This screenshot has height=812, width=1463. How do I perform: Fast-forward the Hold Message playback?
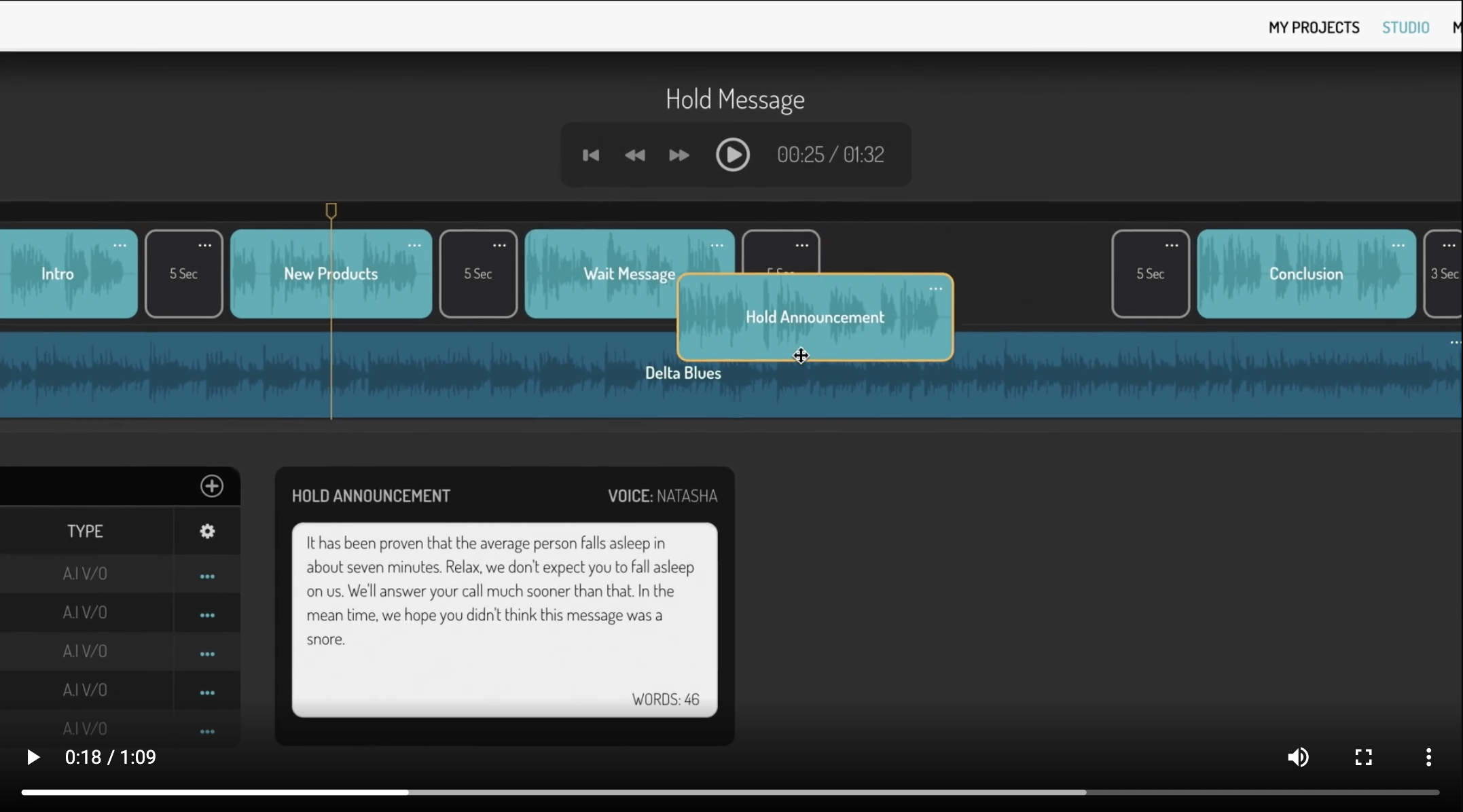679,155
